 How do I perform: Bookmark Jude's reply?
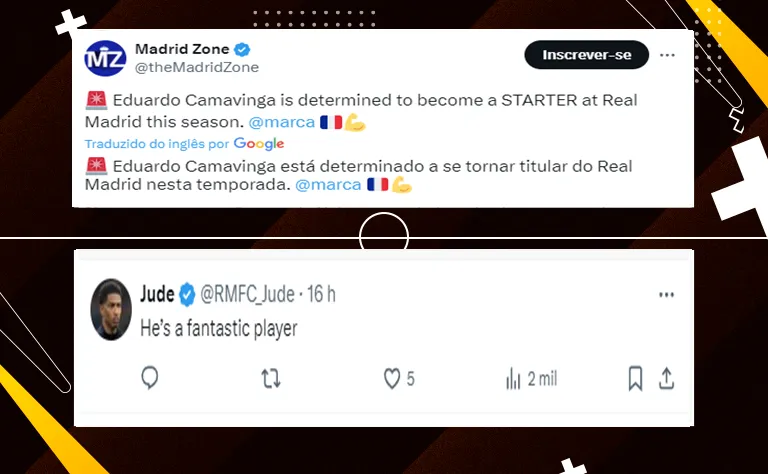click(x=635, y=378)
